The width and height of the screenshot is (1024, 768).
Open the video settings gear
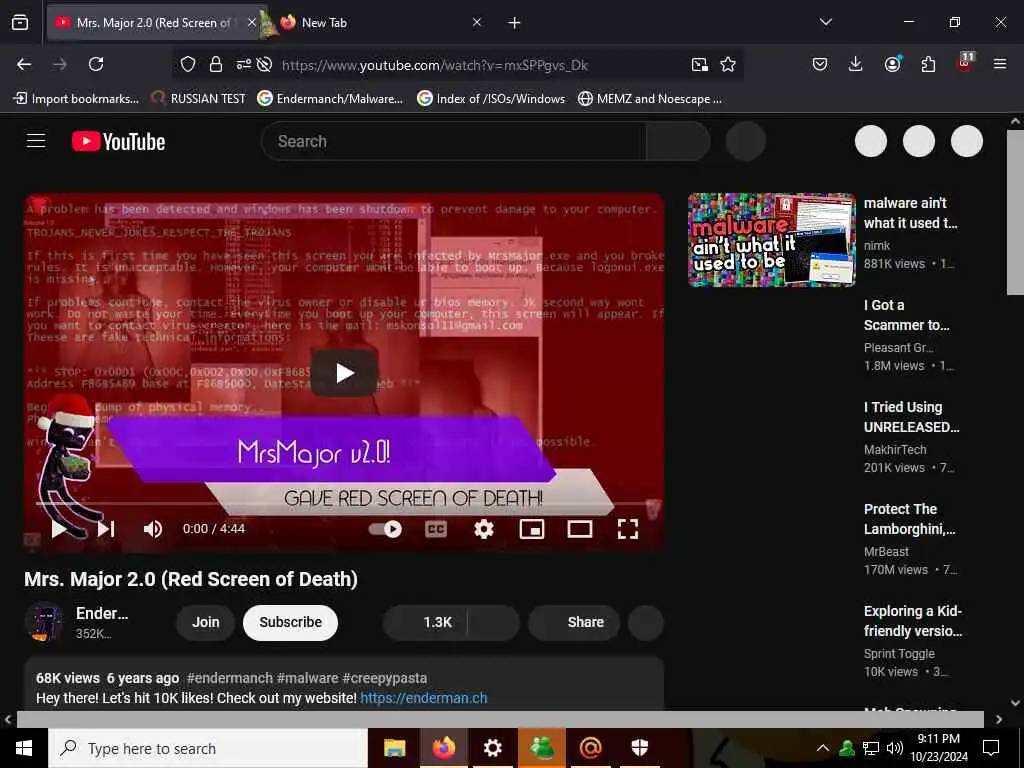click(484, 529)
